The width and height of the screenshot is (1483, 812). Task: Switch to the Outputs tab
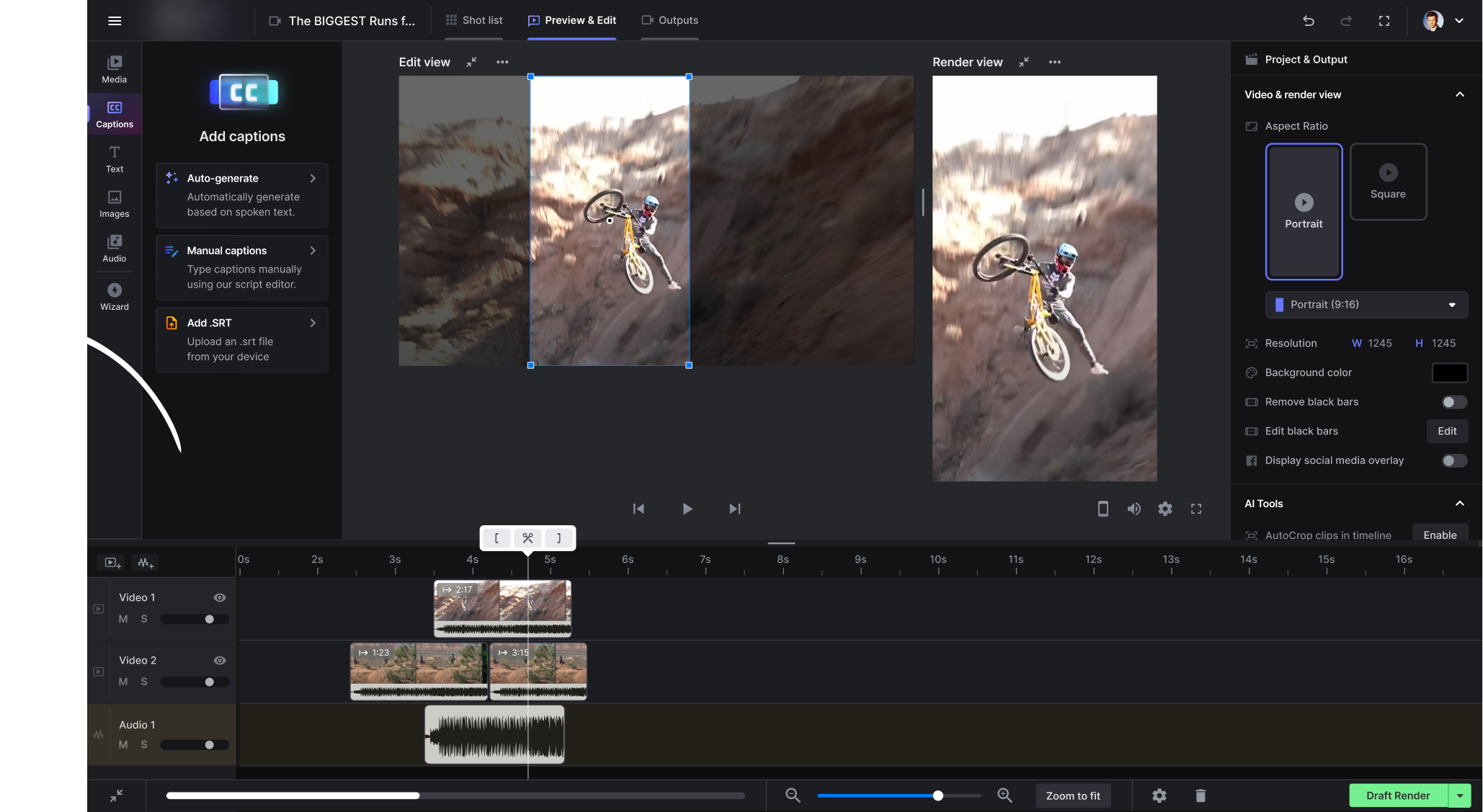coord(669,20)
